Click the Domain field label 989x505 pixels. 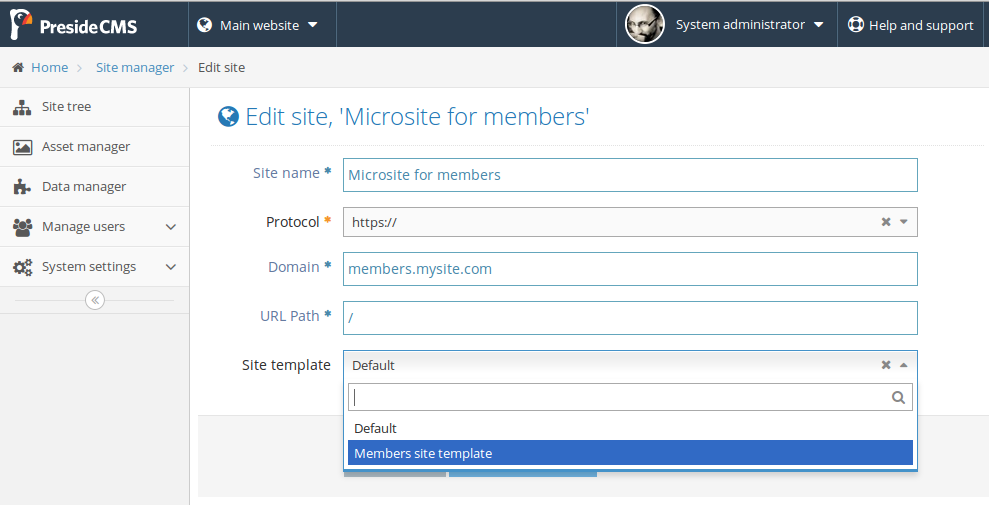[x=294, y=267]
